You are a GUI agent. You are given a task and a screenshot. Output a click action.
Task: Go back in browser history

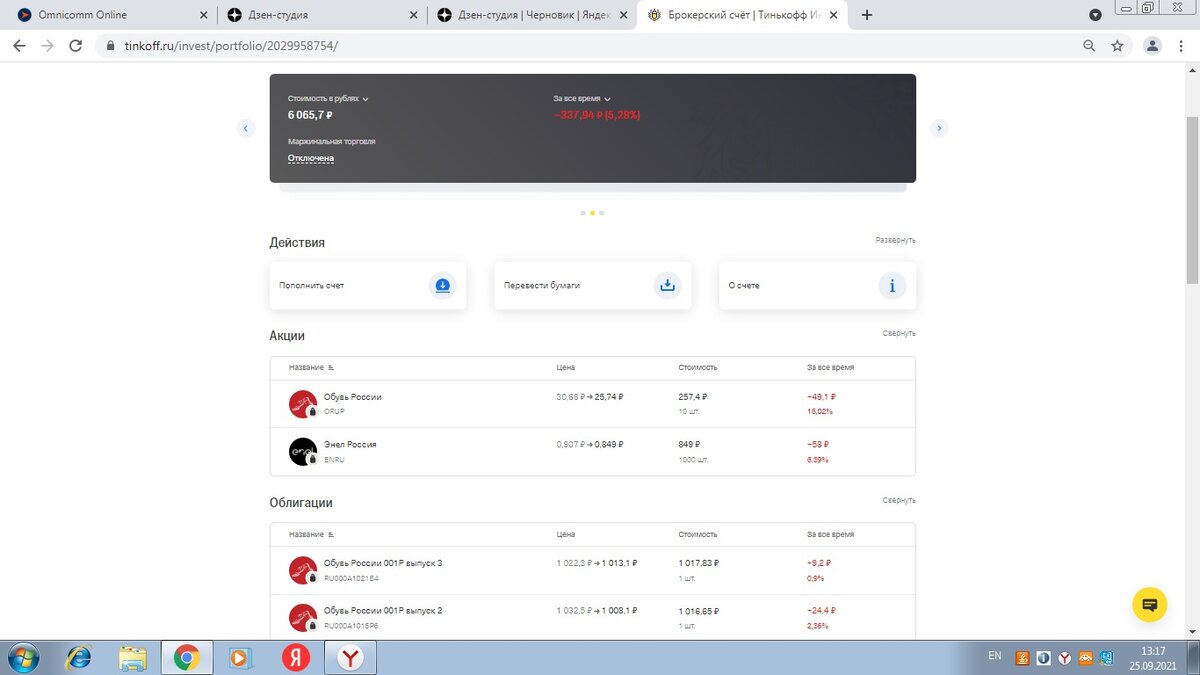click(x=19, y=46)
